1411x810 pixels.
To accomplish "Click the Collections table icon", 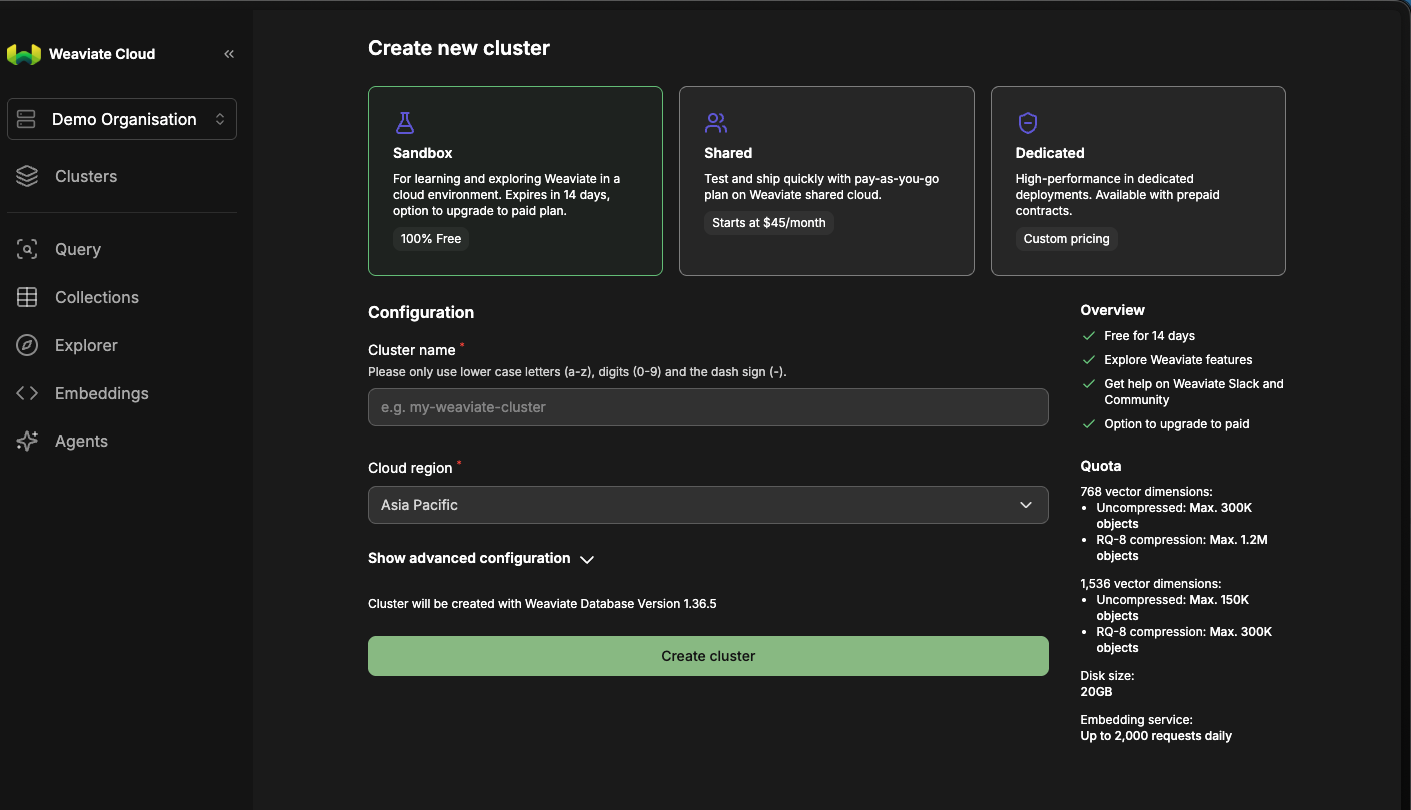I will click(27, 298).
